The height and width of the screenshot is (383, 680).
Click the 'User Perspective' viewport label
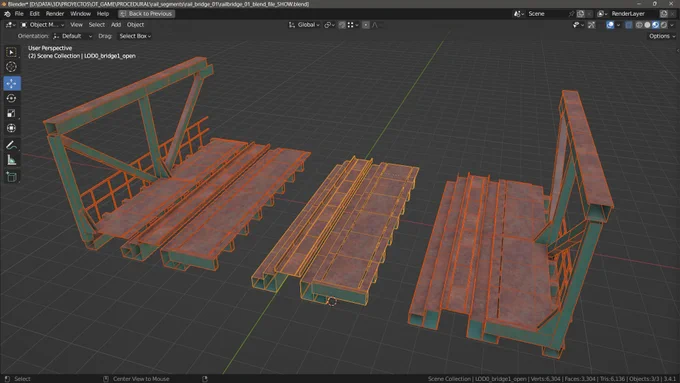50,48
